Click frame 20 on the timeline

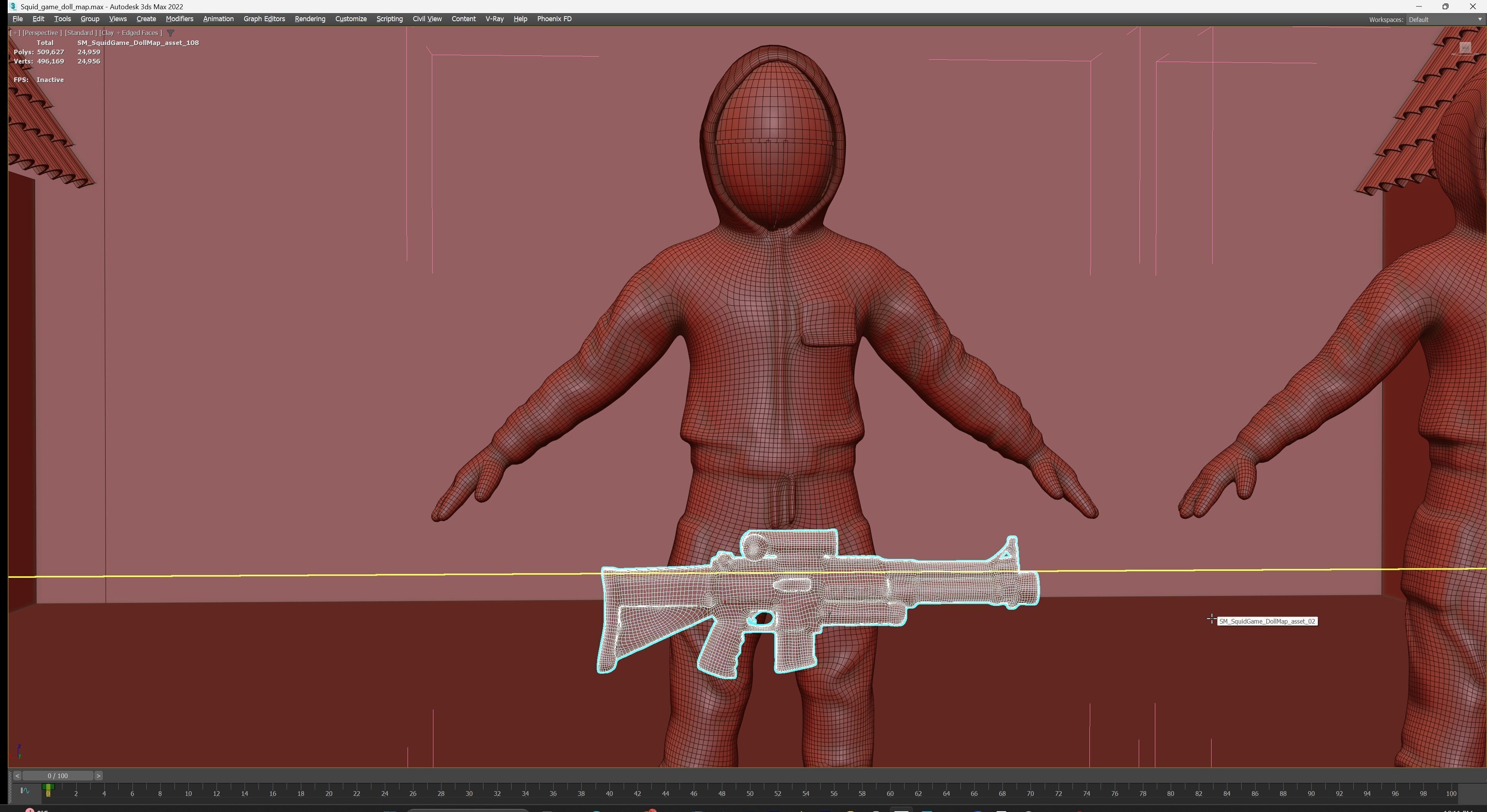(x=329, y=793)
